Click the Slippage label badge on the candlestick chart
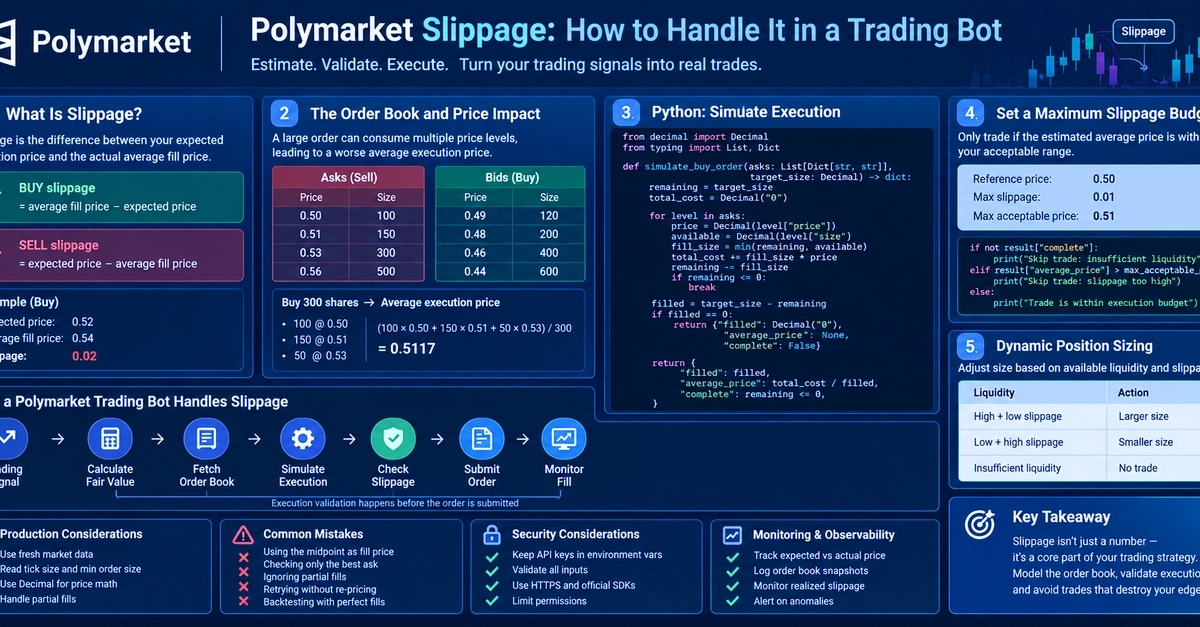This screenshot has width=1200, height=627. [x=1143, y=31]
